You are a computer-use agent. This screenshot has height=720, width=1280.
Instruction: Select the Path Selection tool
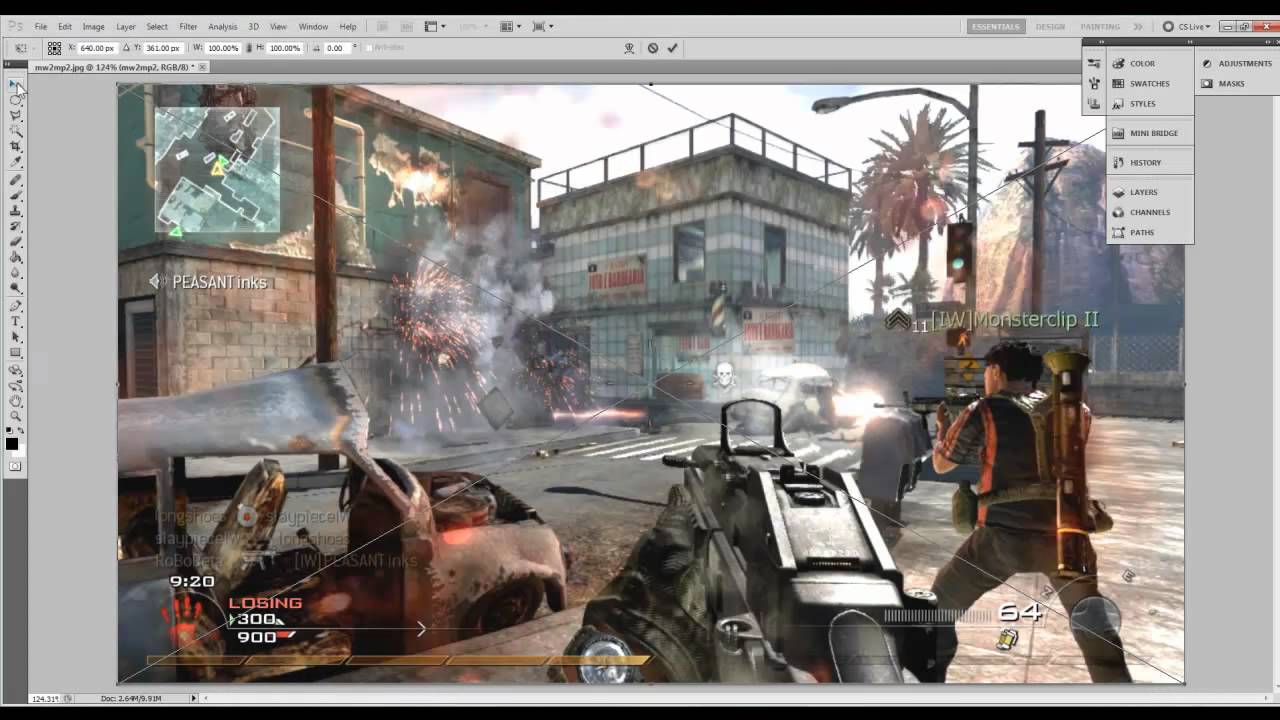click(15, 336)
